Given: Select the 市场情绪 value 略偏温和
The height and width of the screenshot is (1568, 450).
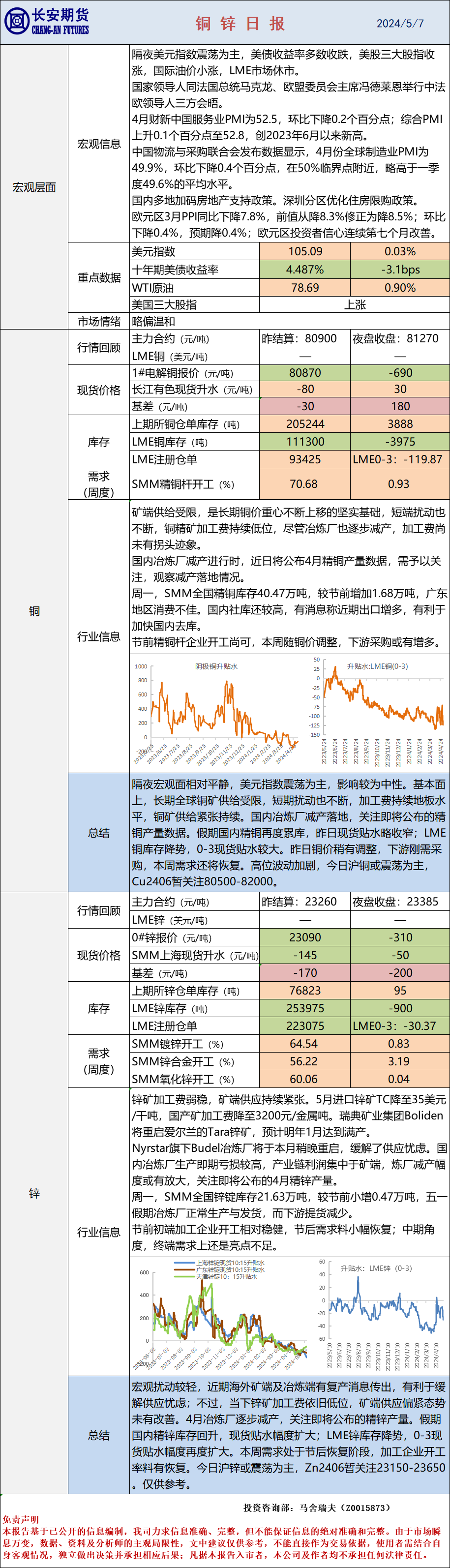Looking at the screenshot, I should tap(153, 321).
